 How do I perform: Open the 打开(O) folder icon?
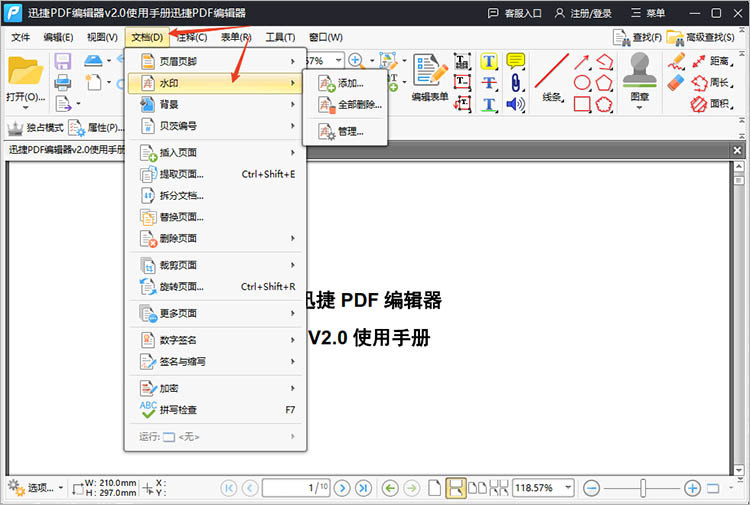25,72
